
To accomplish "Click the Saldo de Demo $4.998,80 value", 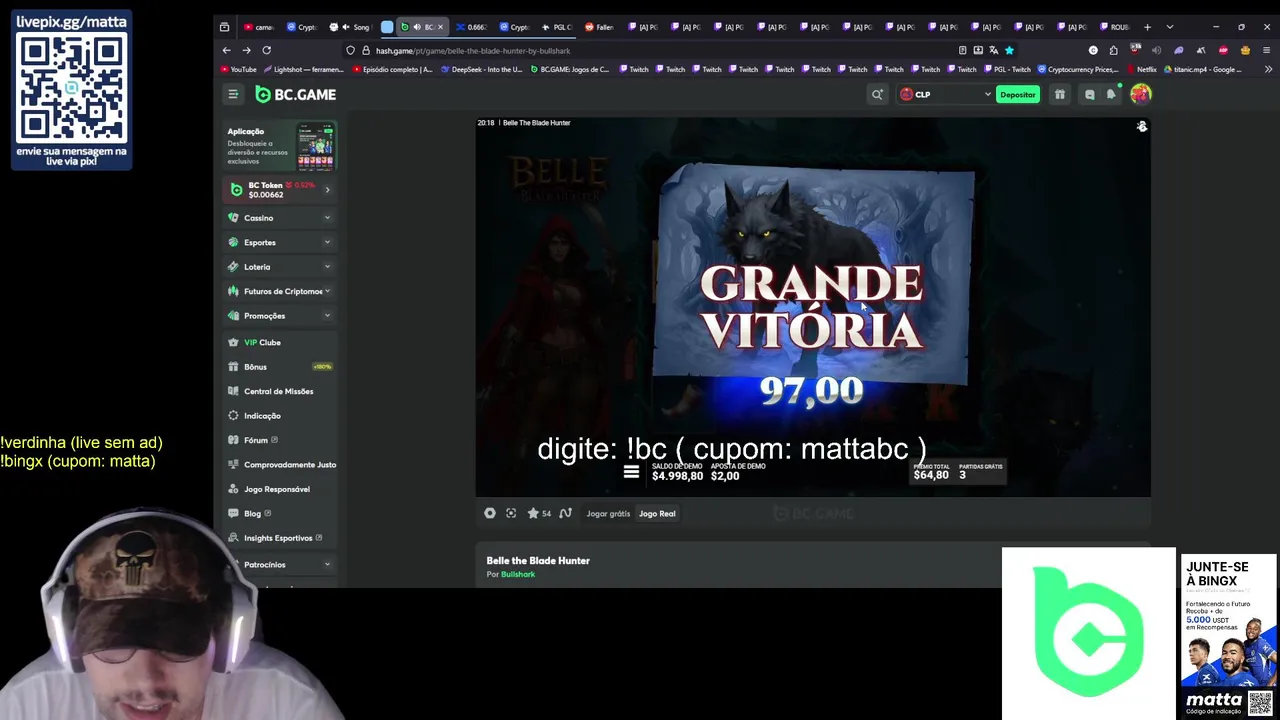I will 677,476.
